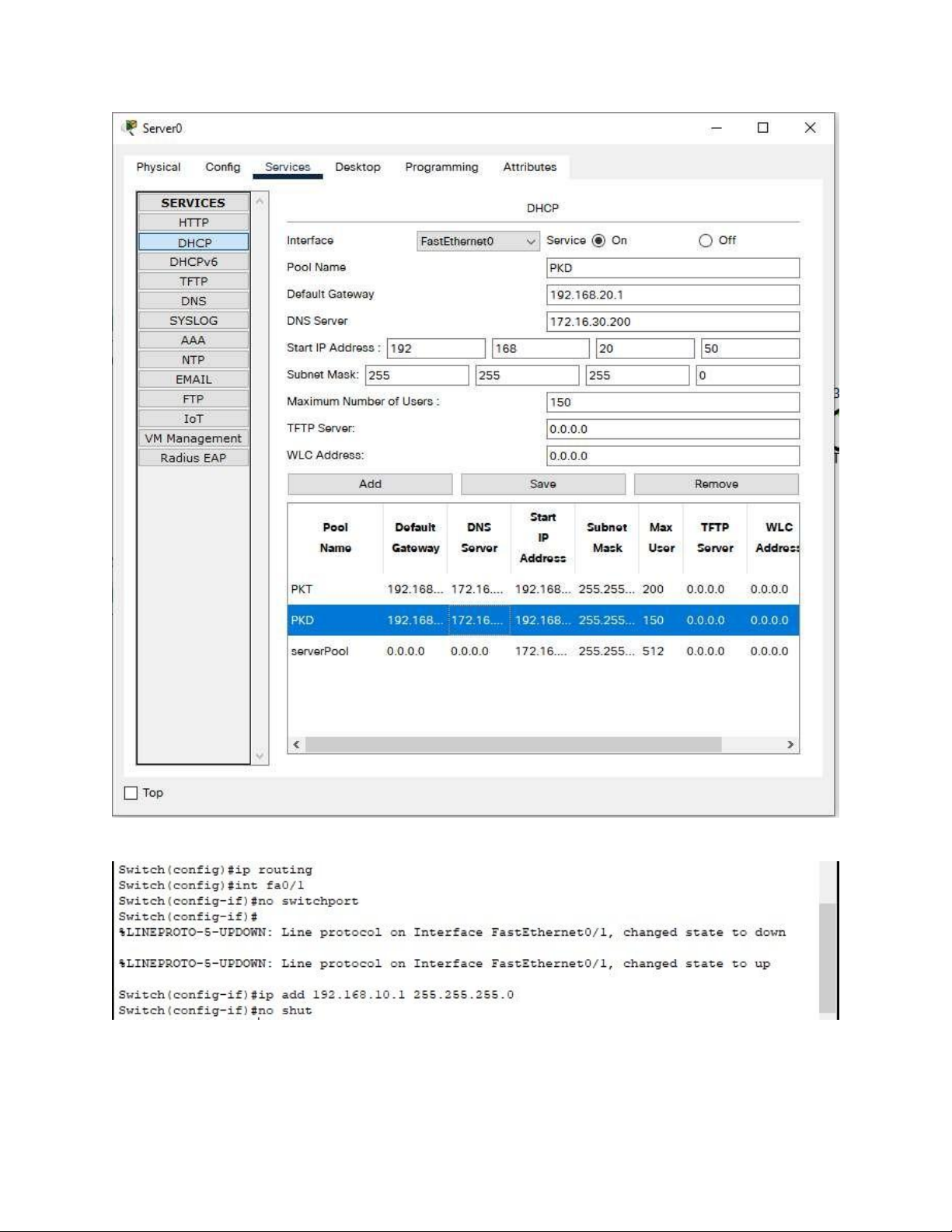Close the Server0 window
The height and width of the screenshot is (1232, 952).
pyautogui.click(x=810, y=128)
